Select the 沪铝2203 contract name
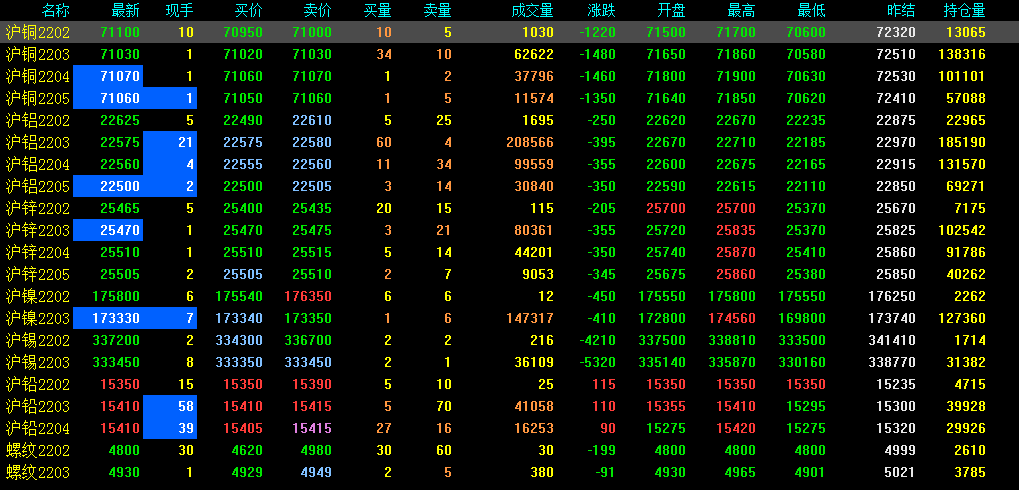 pyautogui.click(x=37, y=142)
